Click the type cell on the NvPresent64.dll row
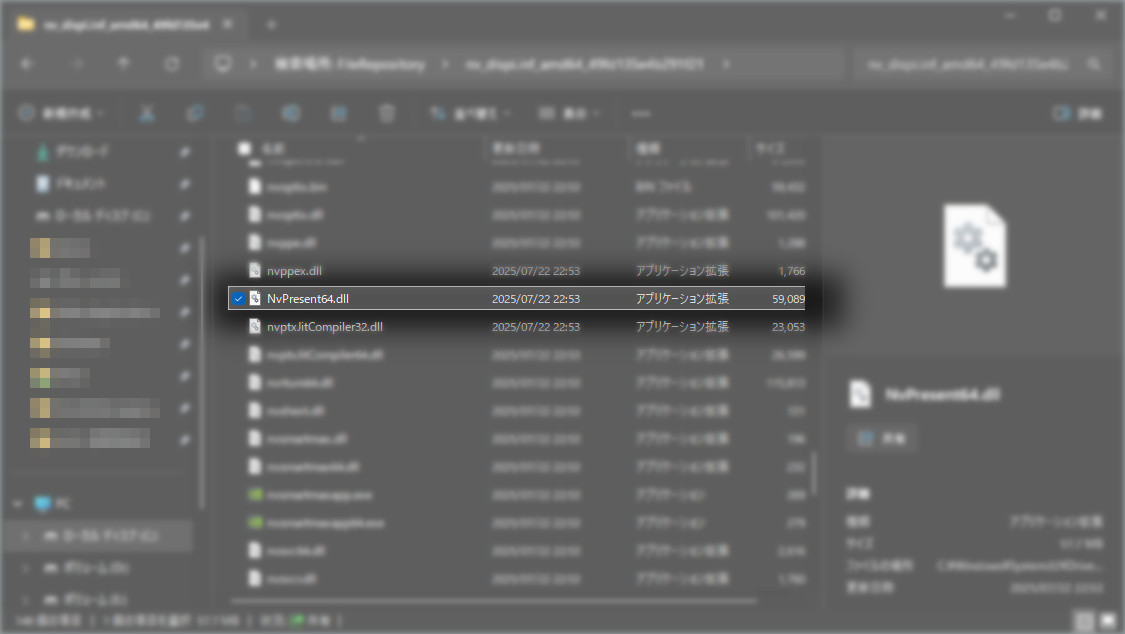The height and width of the screenshot is (634, 1125). (682, 299)
